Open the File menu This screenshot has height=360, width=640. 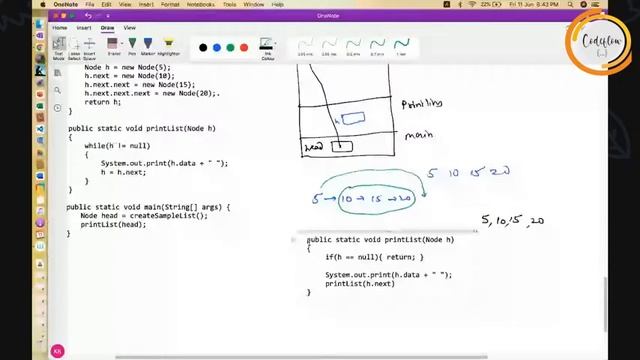point(90,4)
